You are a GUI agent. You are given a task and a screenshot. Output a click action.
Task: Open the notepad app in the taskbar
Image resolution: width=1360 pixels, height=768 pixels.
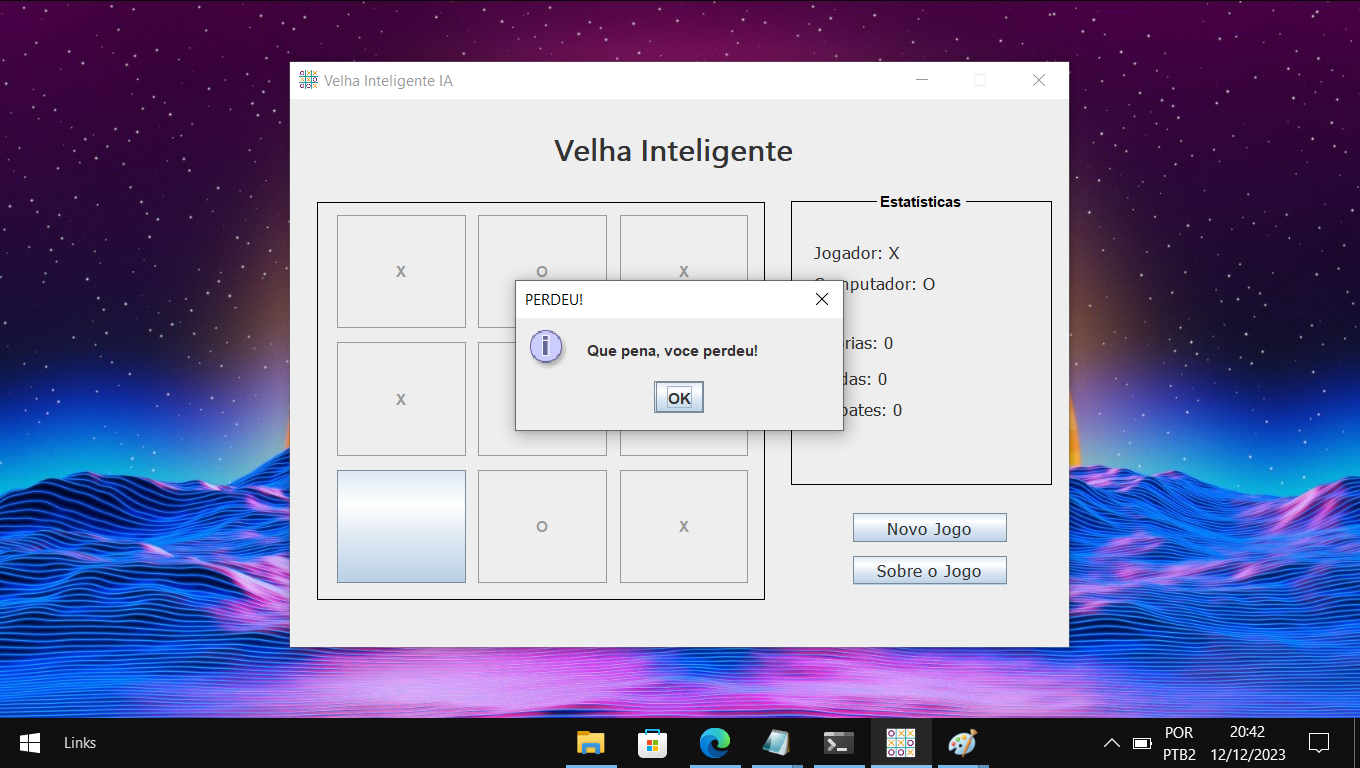tap(776, 743)
